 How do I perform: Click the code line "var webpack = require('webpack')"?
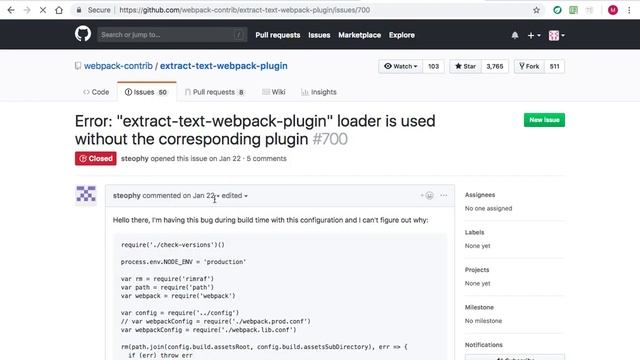tap(178, 296)
